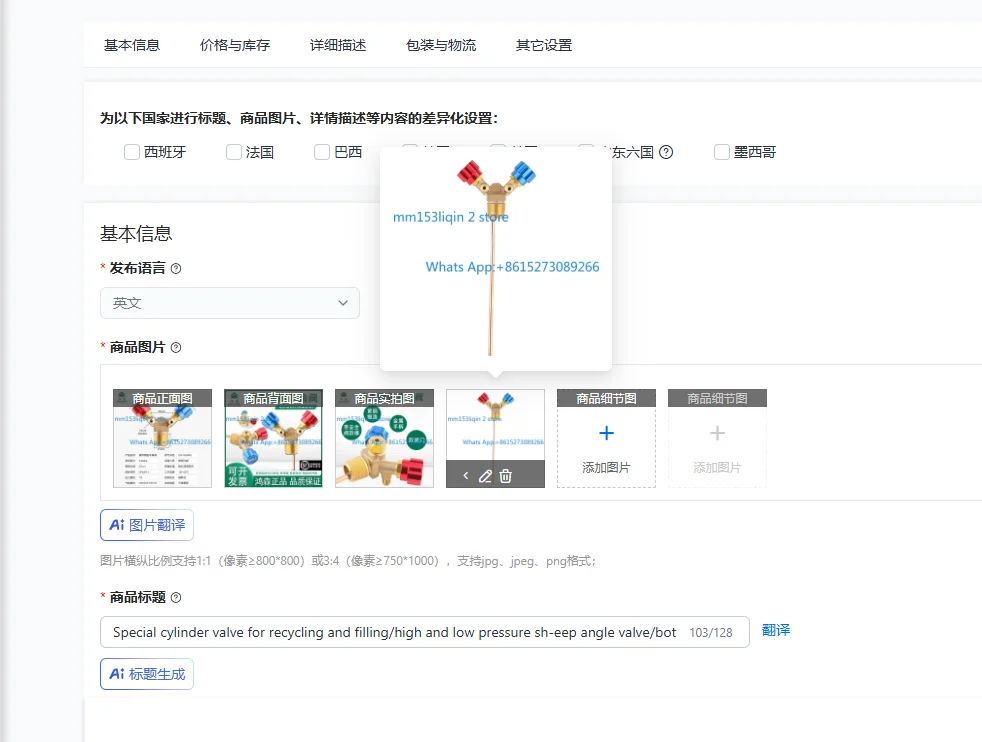The height and width of the screenshot is (742, 982).
Task: Click into the product title input field
Action: pos(425,632)
